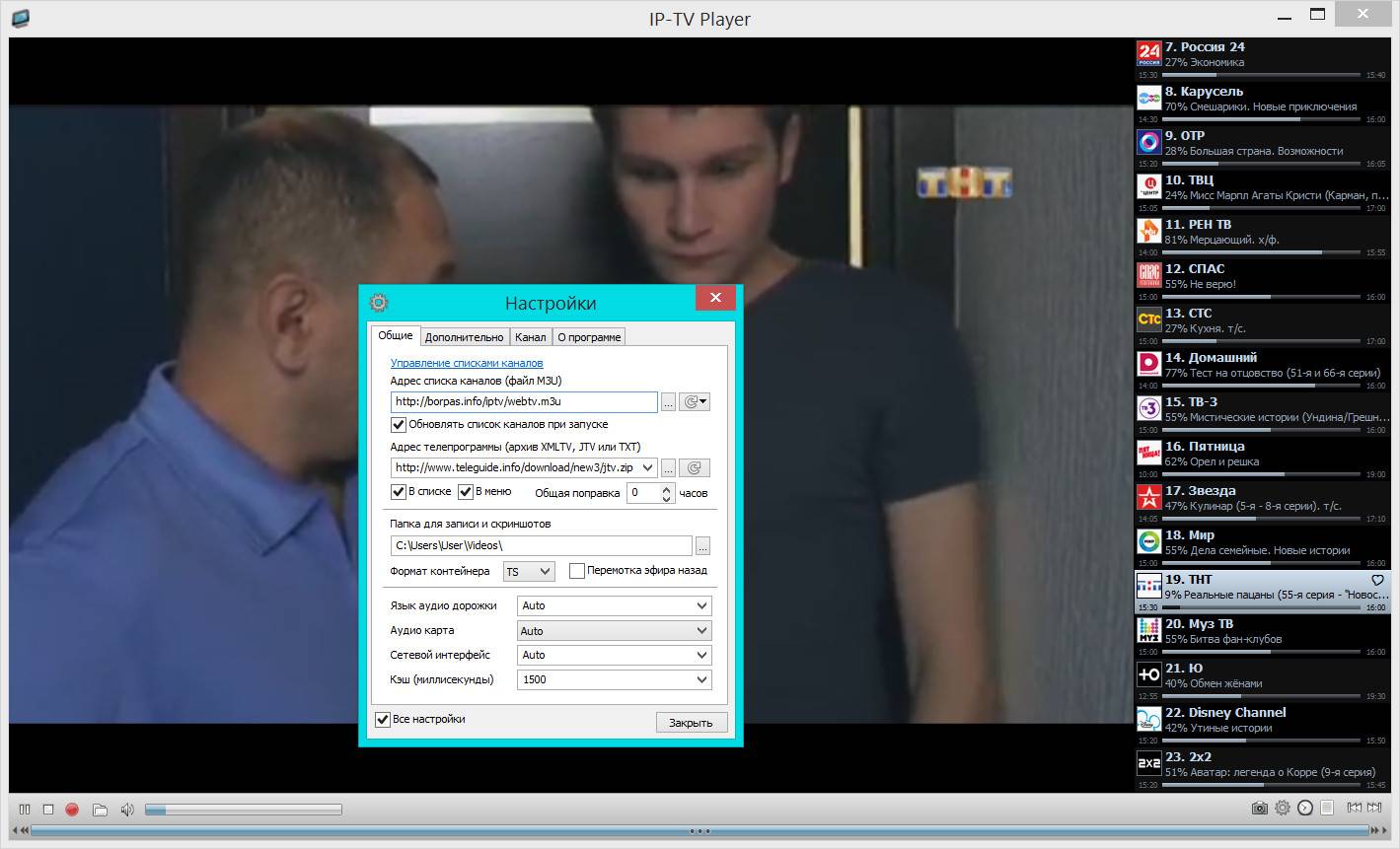
Task: Start recording with the red record button
Action: pyautogui.click(x=72, y=810)
